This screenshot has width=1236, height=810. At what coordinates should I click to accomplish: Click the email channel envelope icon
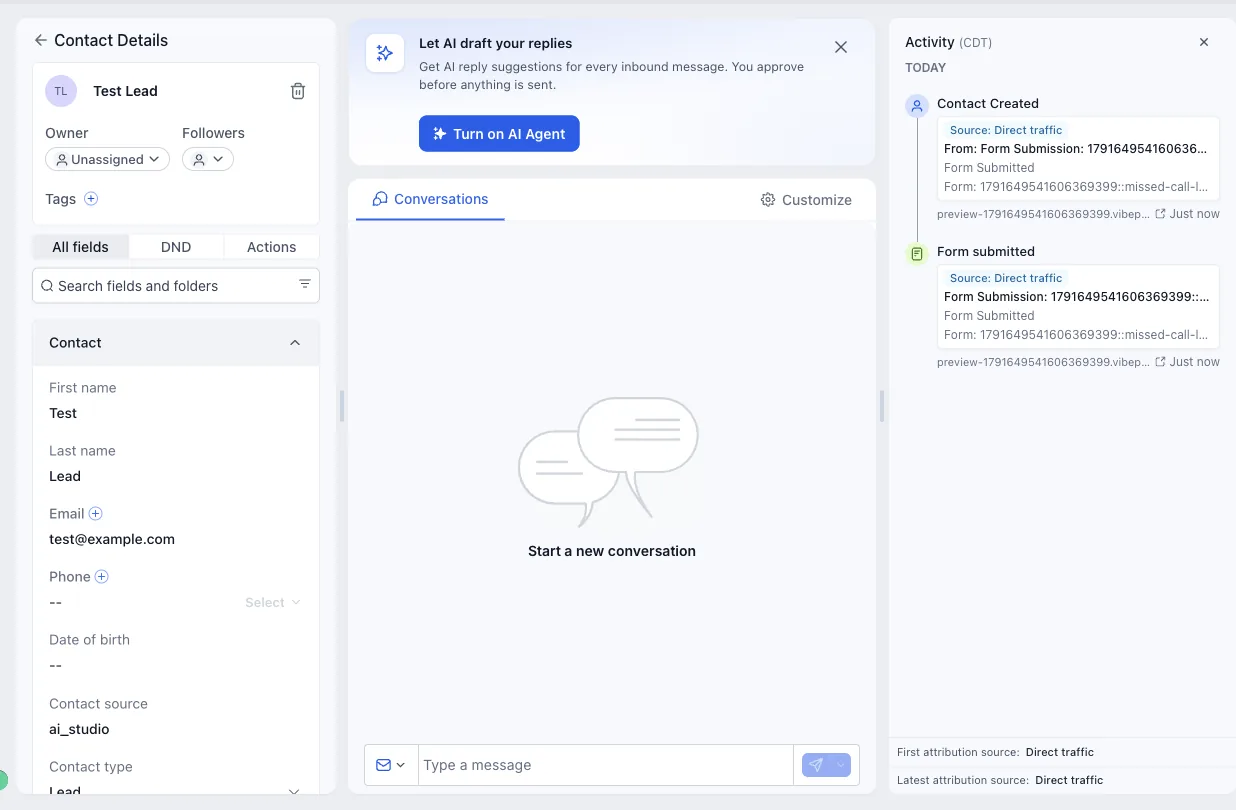tap(384, 765)
